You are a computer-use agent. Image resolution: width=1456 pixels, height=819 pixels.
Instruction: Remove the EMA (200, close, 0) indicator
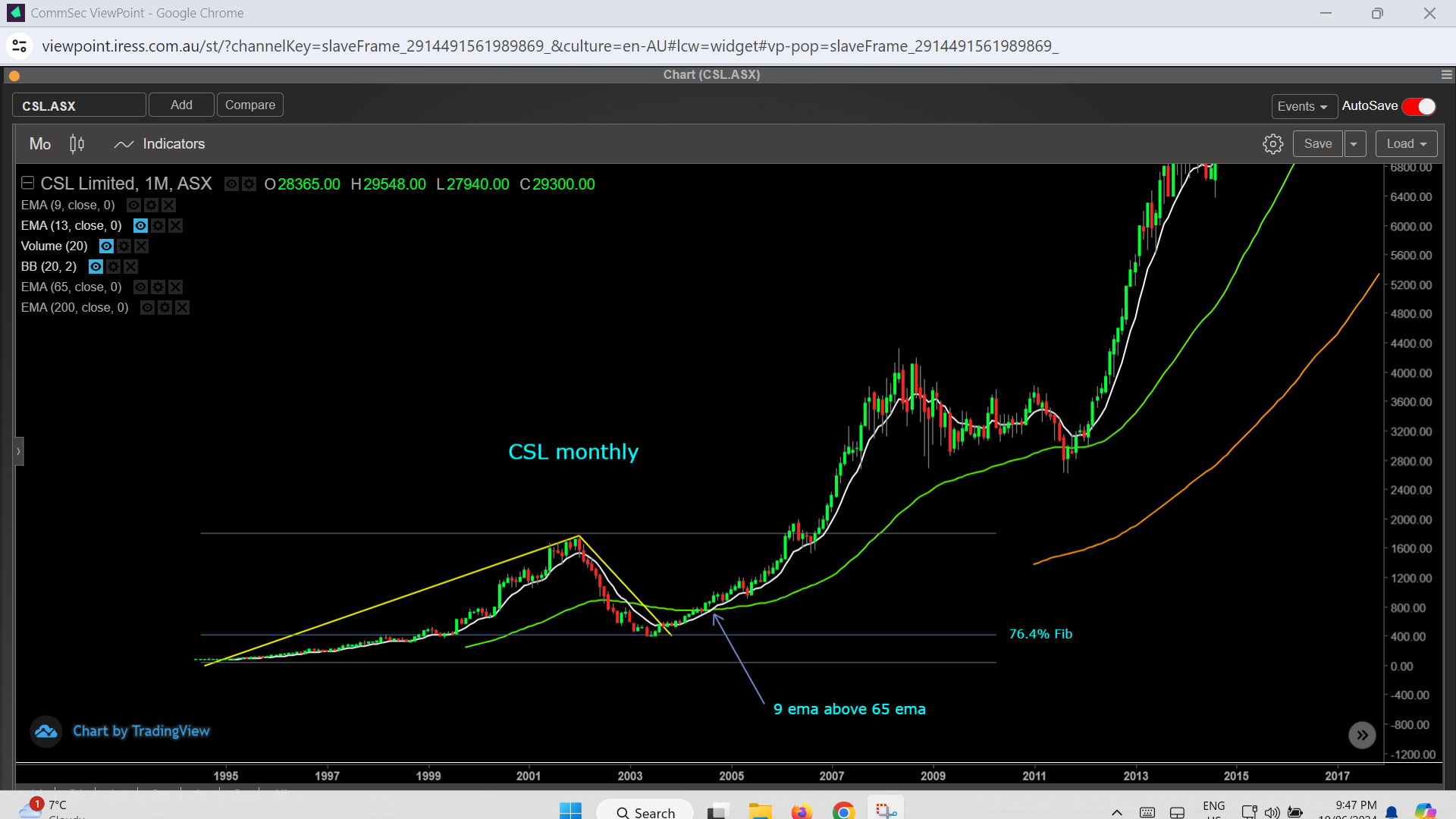(x=183, y=307)
